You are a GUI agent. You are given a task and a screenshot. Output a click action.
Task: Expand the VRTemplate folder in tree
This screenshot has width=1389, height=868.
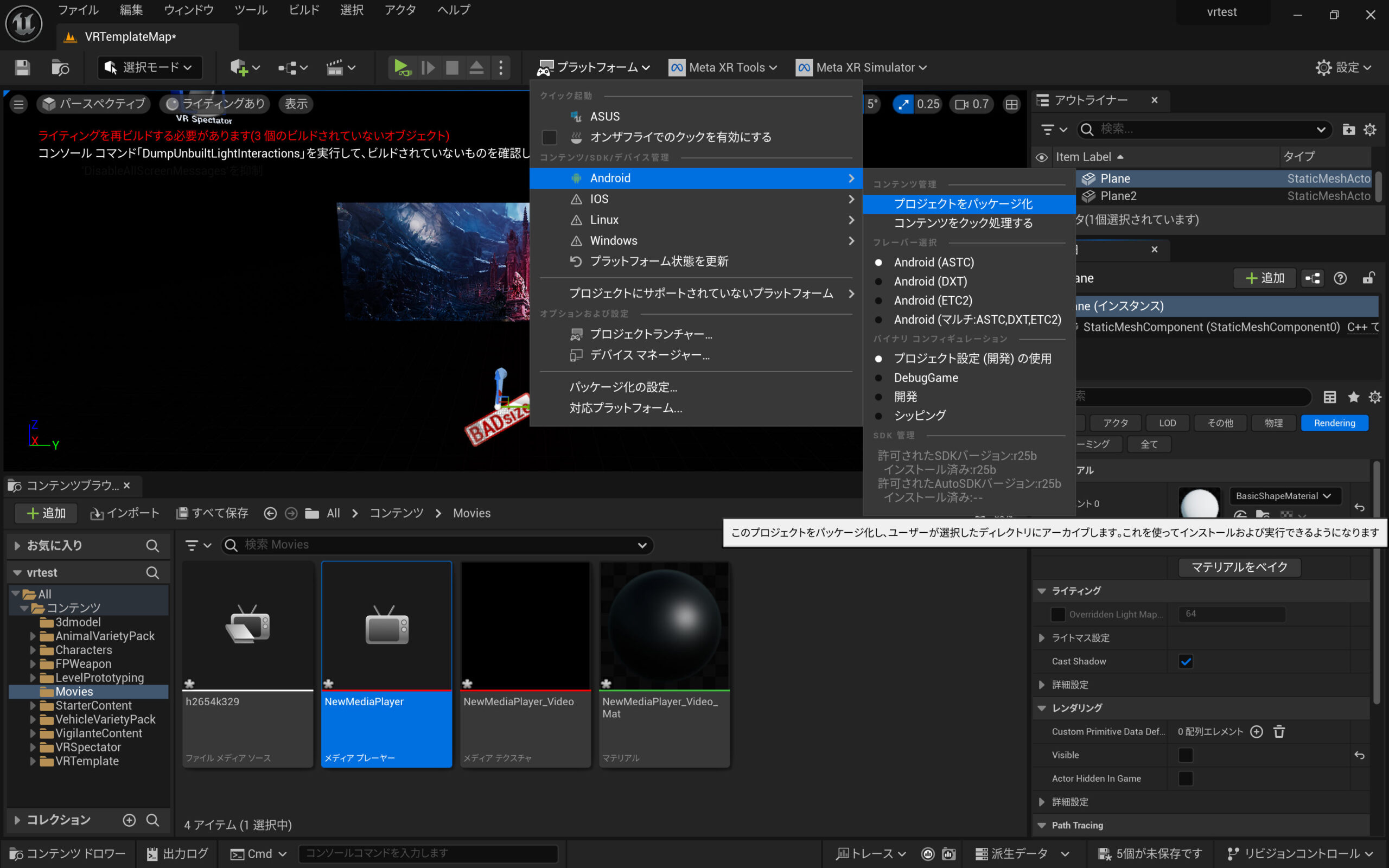click(x=33, y=761)
